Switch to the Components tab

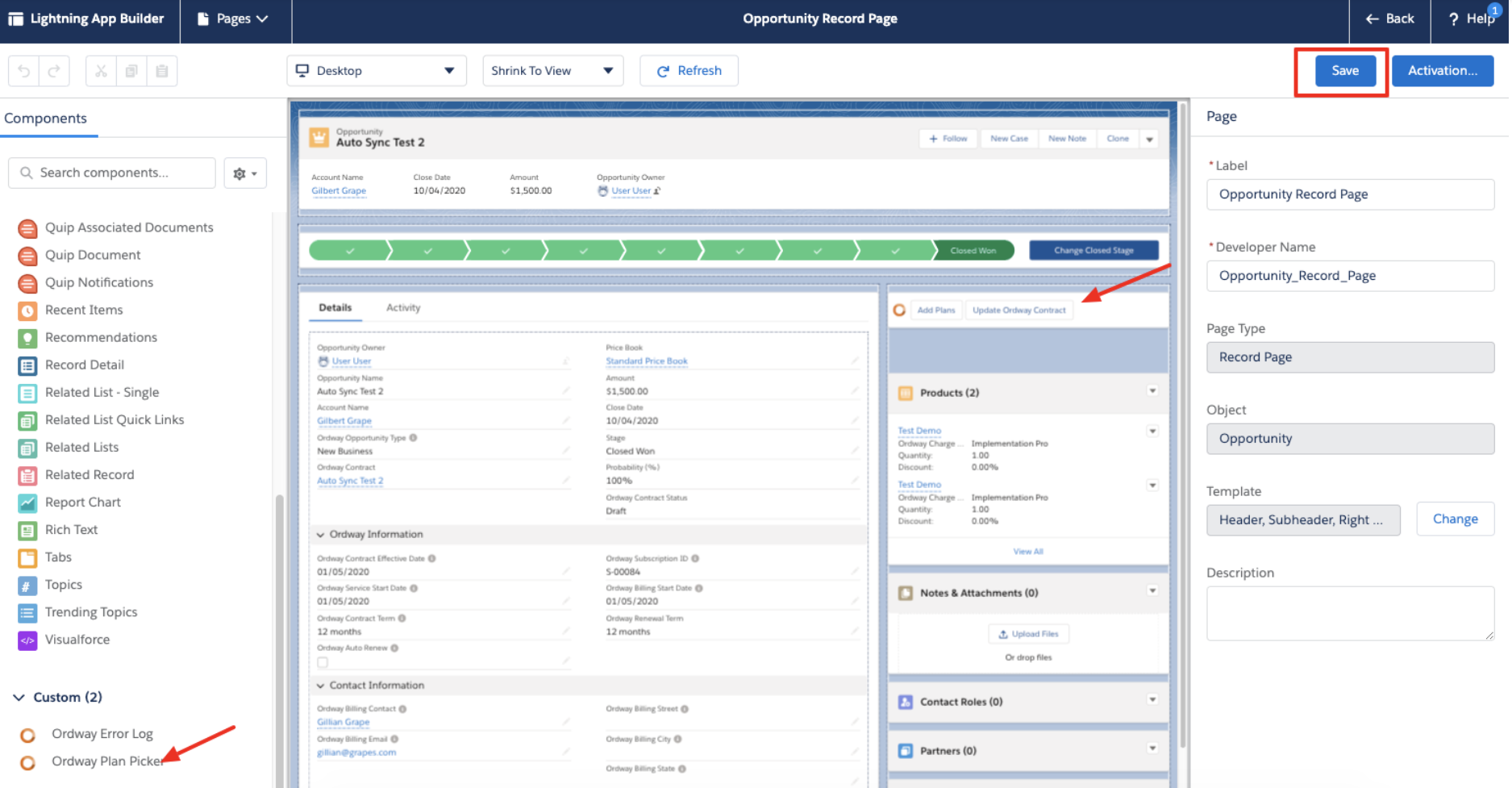coord(45,119)
